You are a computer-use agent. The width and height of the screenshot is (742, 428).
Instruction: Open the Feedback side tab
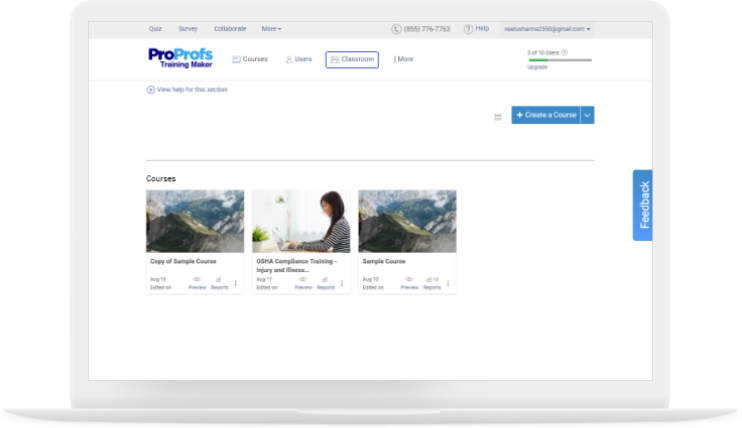[643, 205]
